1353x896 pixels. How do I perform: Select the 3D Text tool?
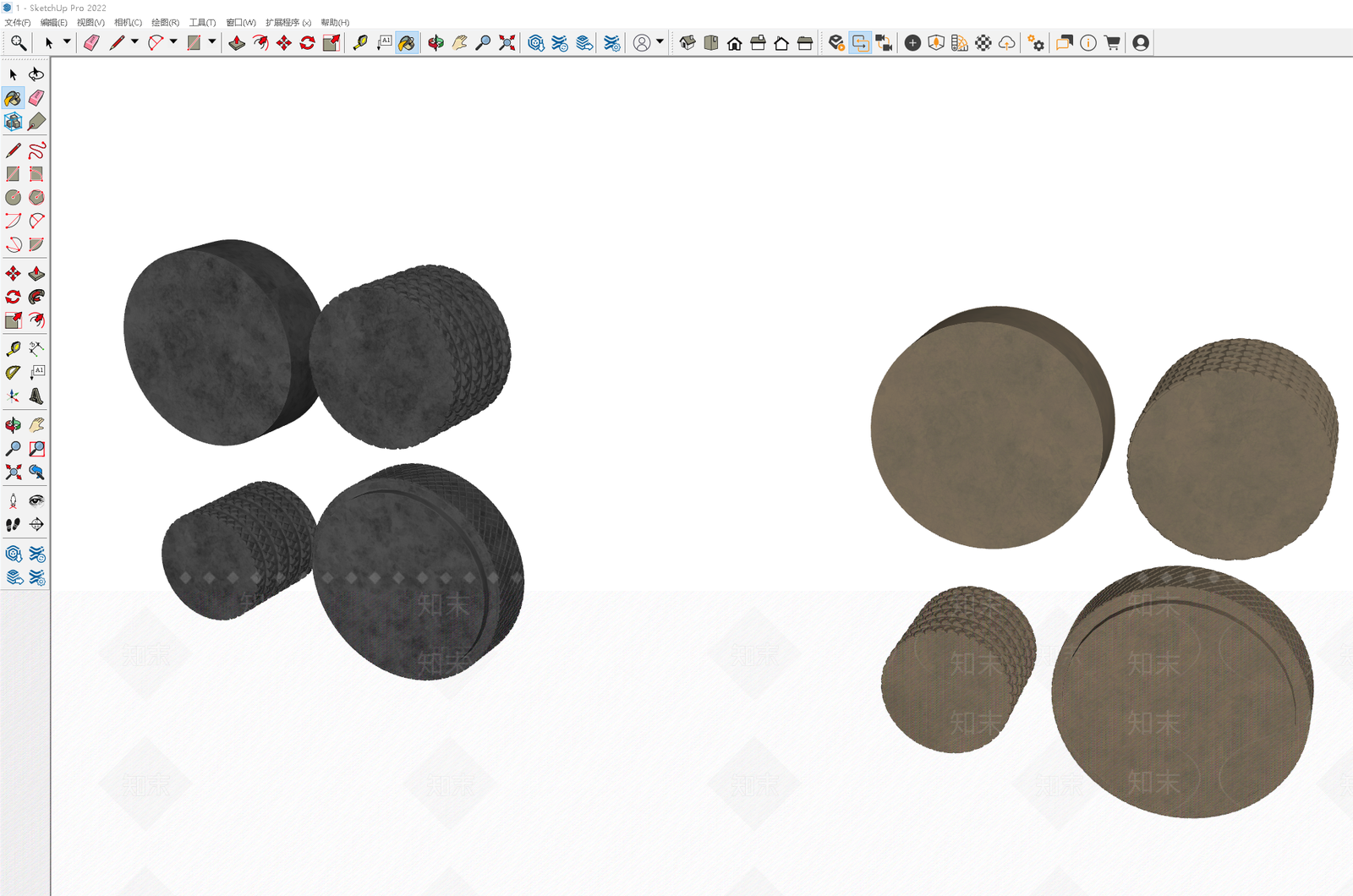click(x=36, y=396)
